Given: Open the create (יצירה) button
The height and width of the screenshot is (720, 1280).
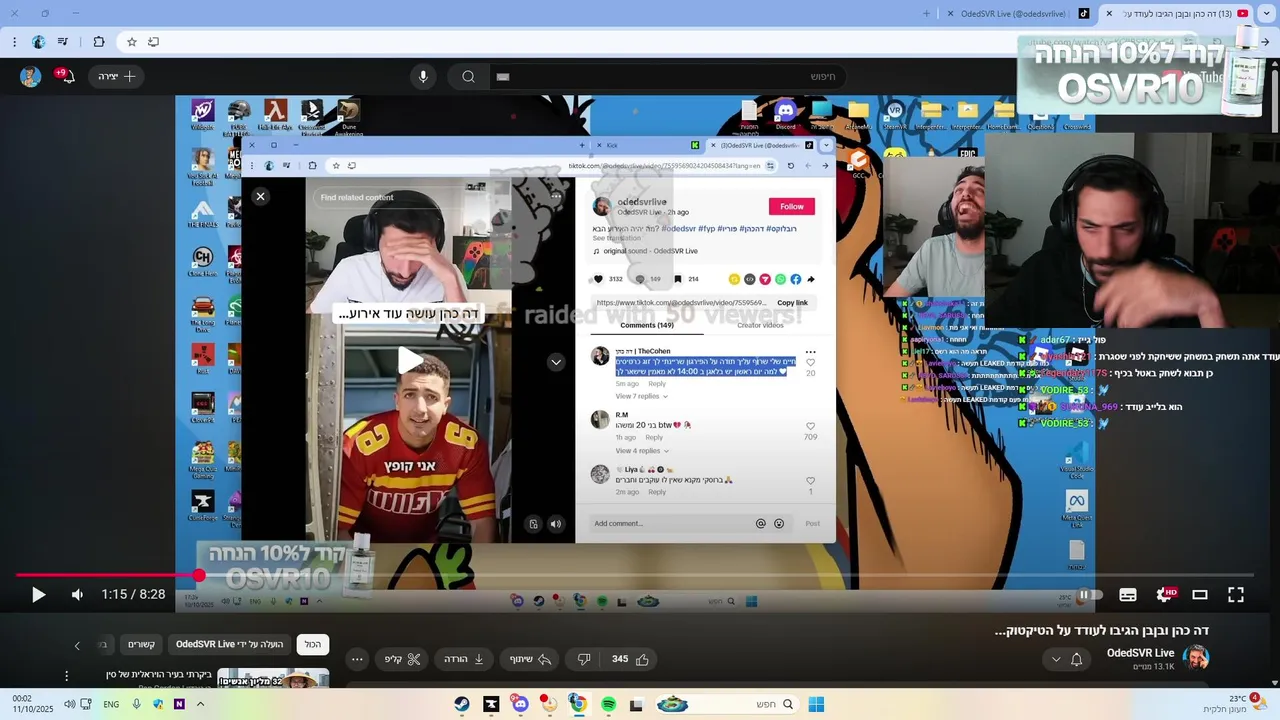Looking at the screenshot, I should tap(117, 76).
